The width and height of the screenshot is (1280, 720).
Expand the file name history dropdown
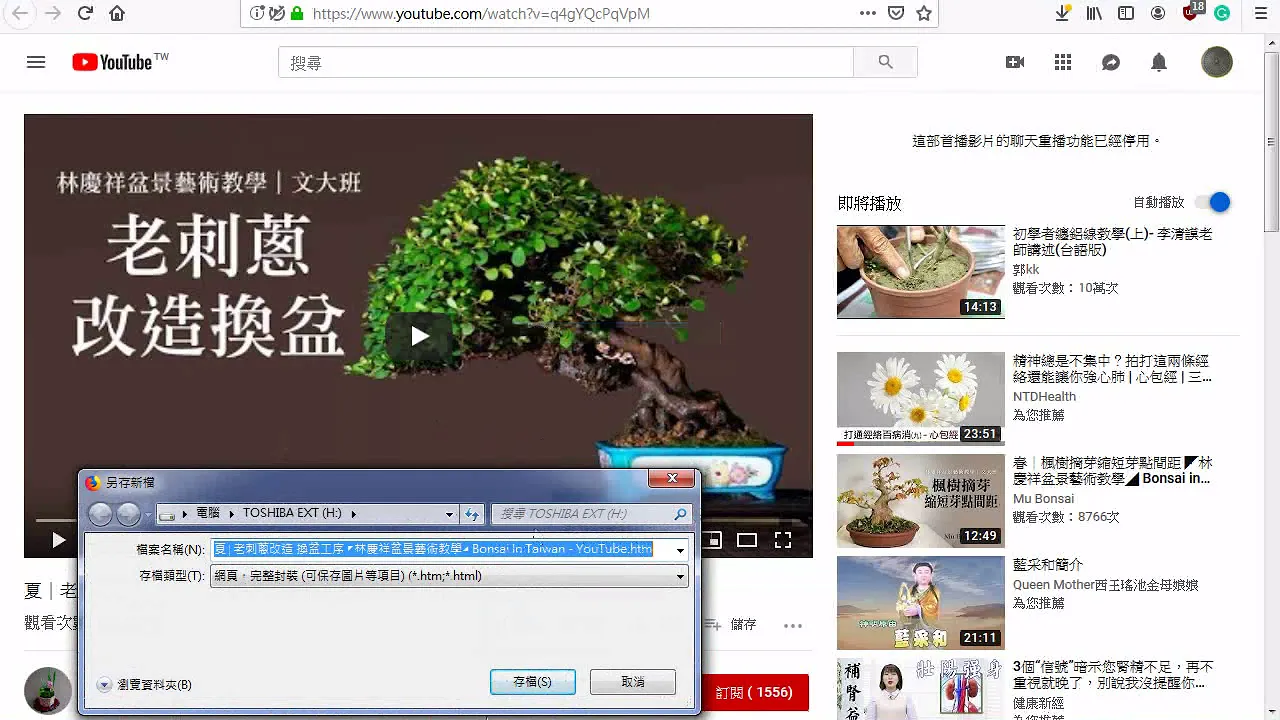coord(681,549)
